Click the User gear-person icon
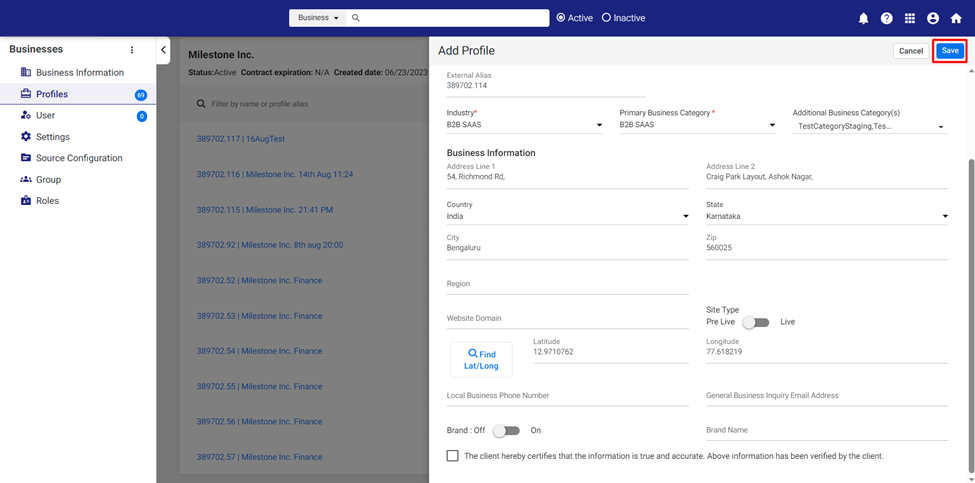975x483 pixels. (25, 115)
